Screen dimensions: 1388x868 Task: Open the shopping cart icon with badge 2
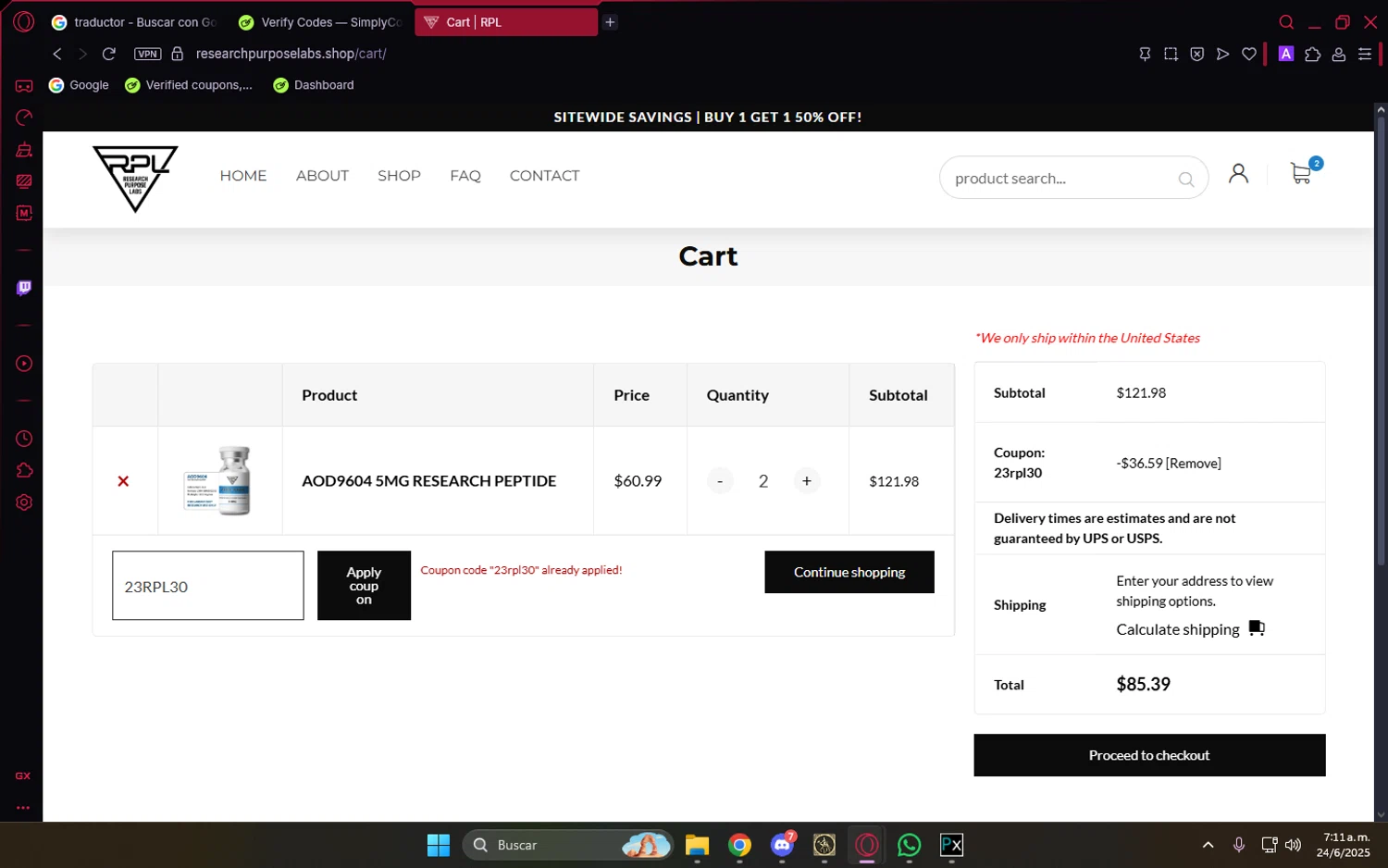[1303, 172]
